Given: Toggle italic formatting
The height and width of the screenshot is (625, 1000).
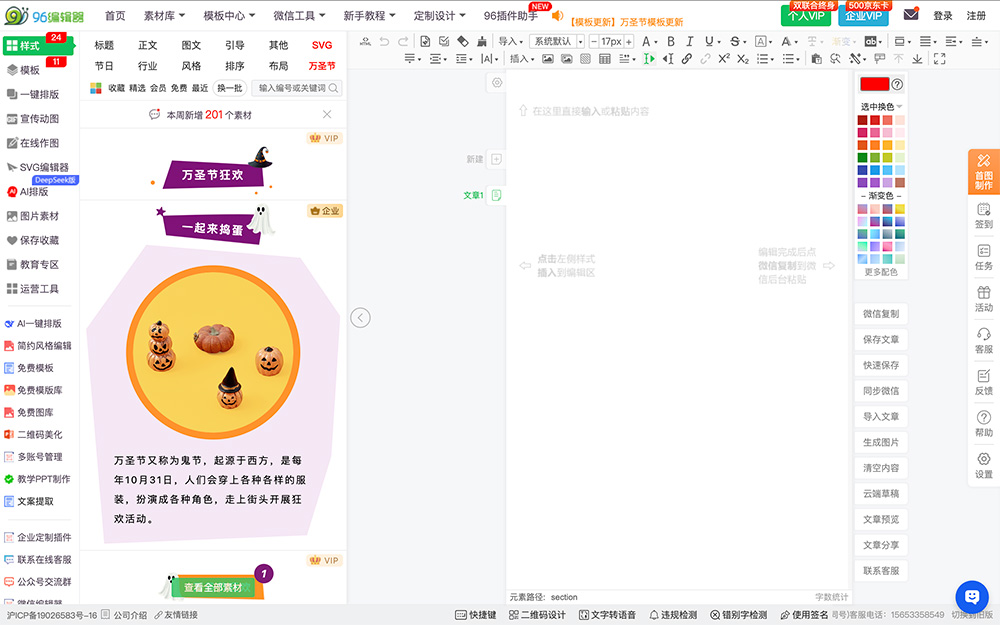Looking at the screenshot, I should point(689,42).
